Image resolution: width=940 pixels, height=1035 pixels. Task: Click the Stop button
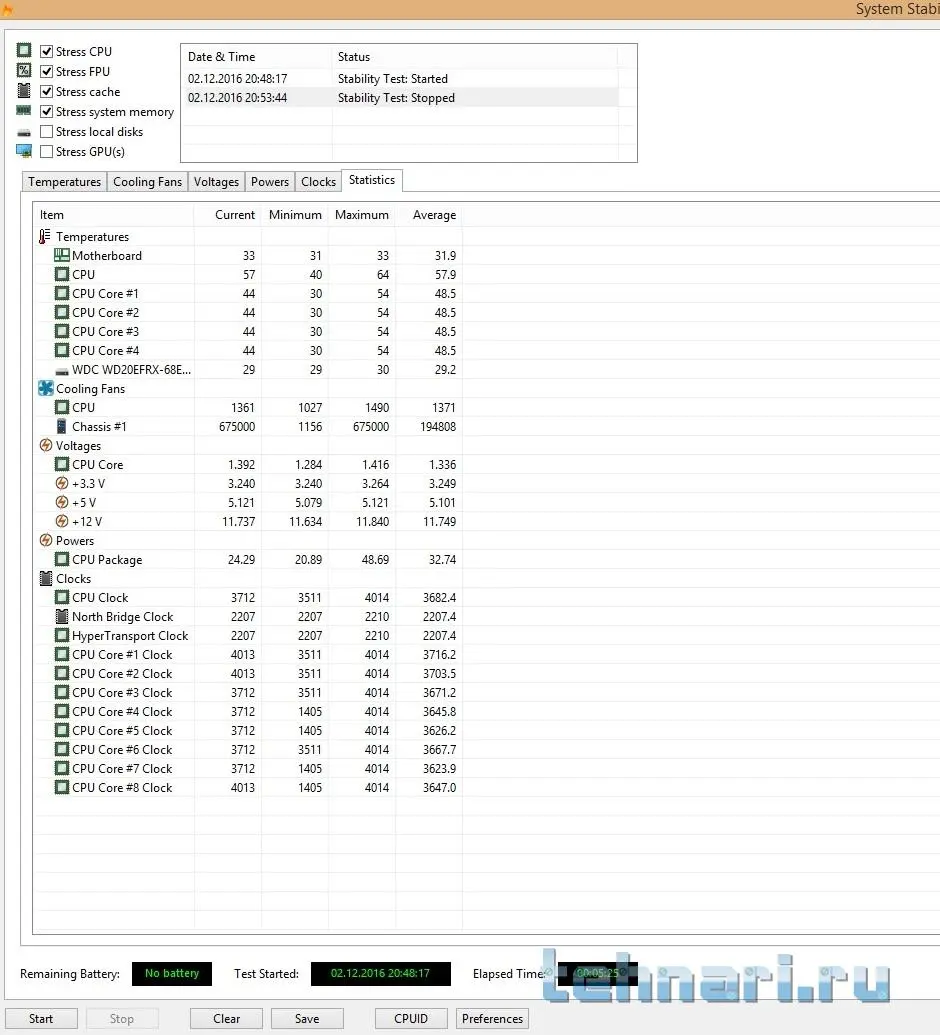(x=121, y=1018)
